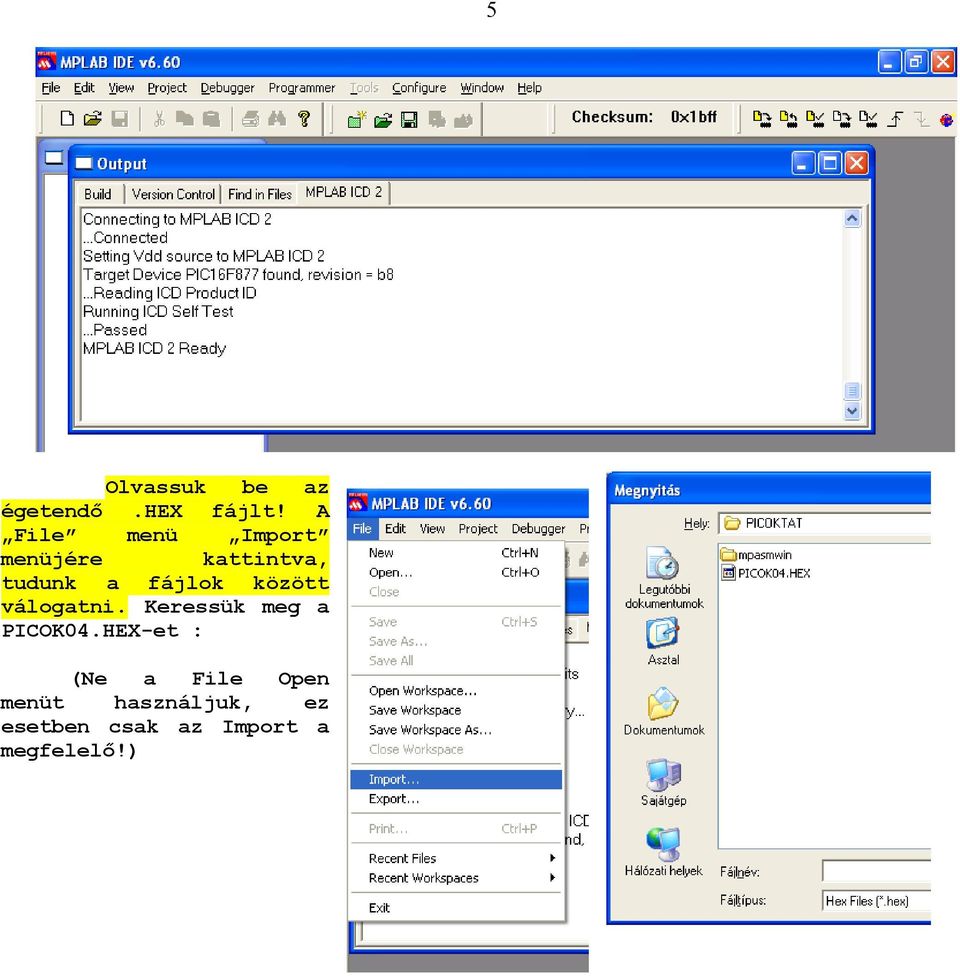Viewport: 960px width, 978px height.
Task: Click the greyed Save File floppy icon
Action: pyautogui.click(x=119, y=118)
